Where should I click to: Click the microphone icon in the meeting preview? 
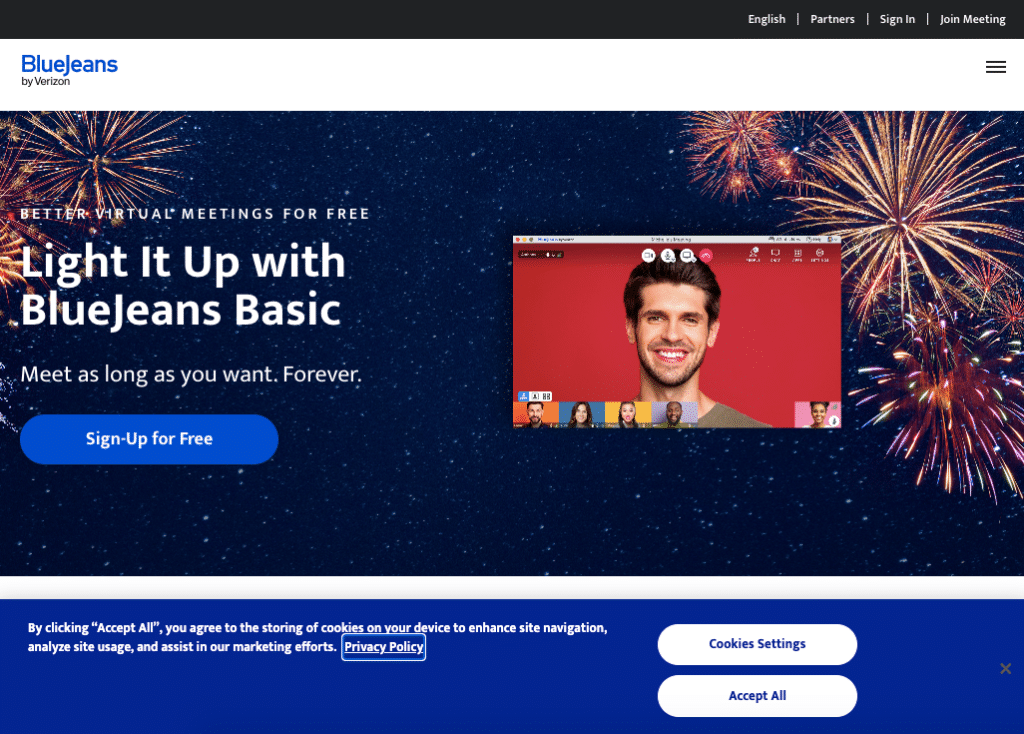tap(668, 255)
